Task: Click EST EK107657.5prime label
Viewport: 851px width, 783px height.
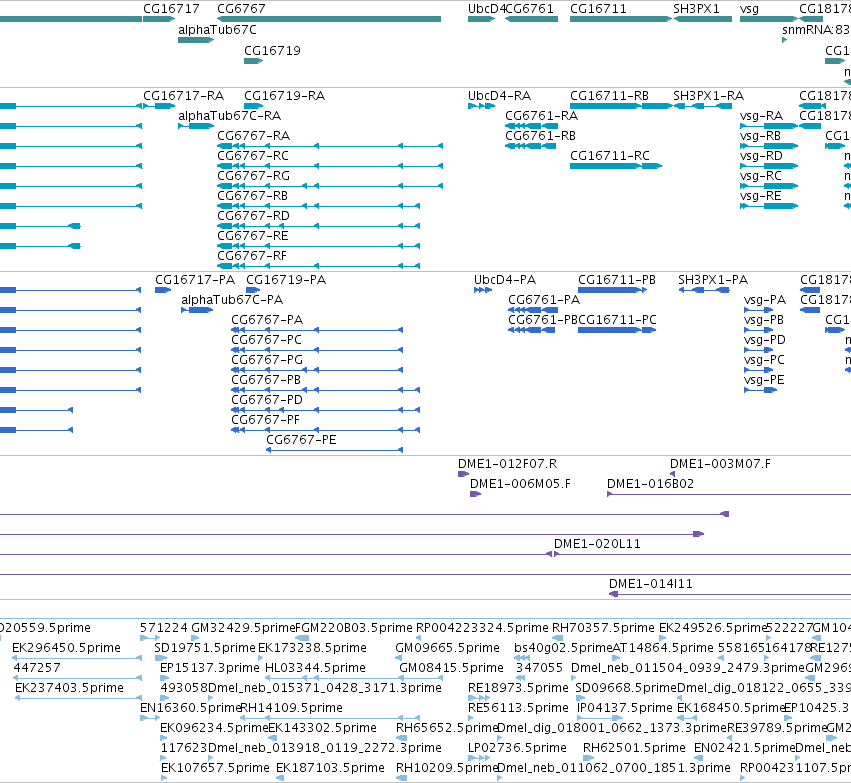Action: pyautogui.click(x=215, y=768)
